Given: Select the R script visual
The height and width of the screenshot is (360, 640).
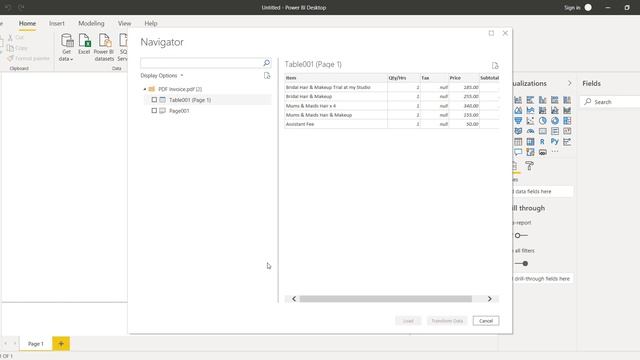Looking at the screenshot, I should point(542,142).
